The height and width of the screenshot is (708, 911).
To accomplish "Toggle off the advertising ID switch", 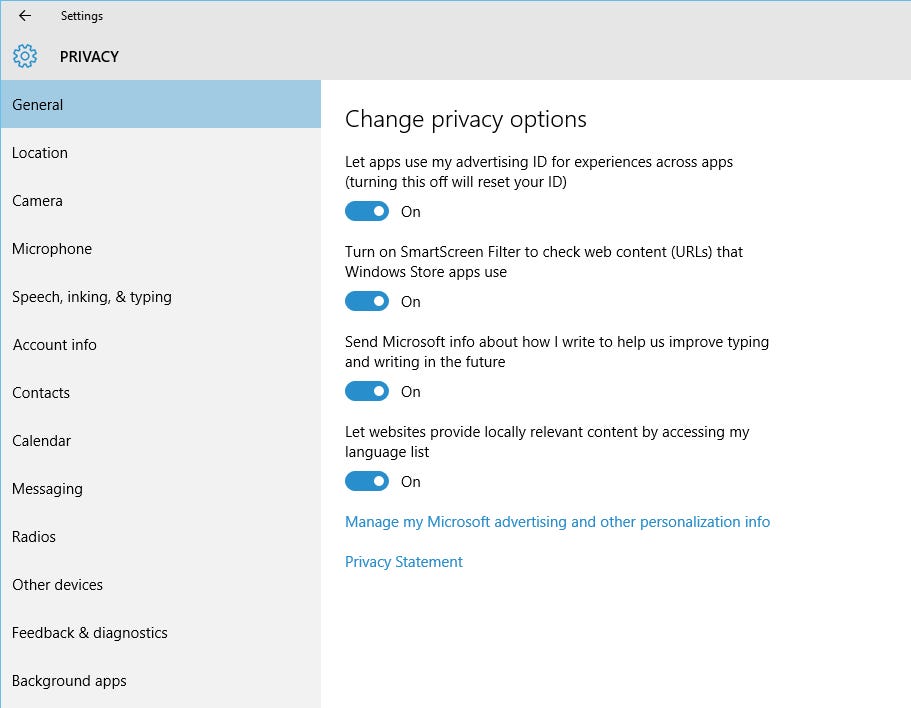I will pos(367,211).
